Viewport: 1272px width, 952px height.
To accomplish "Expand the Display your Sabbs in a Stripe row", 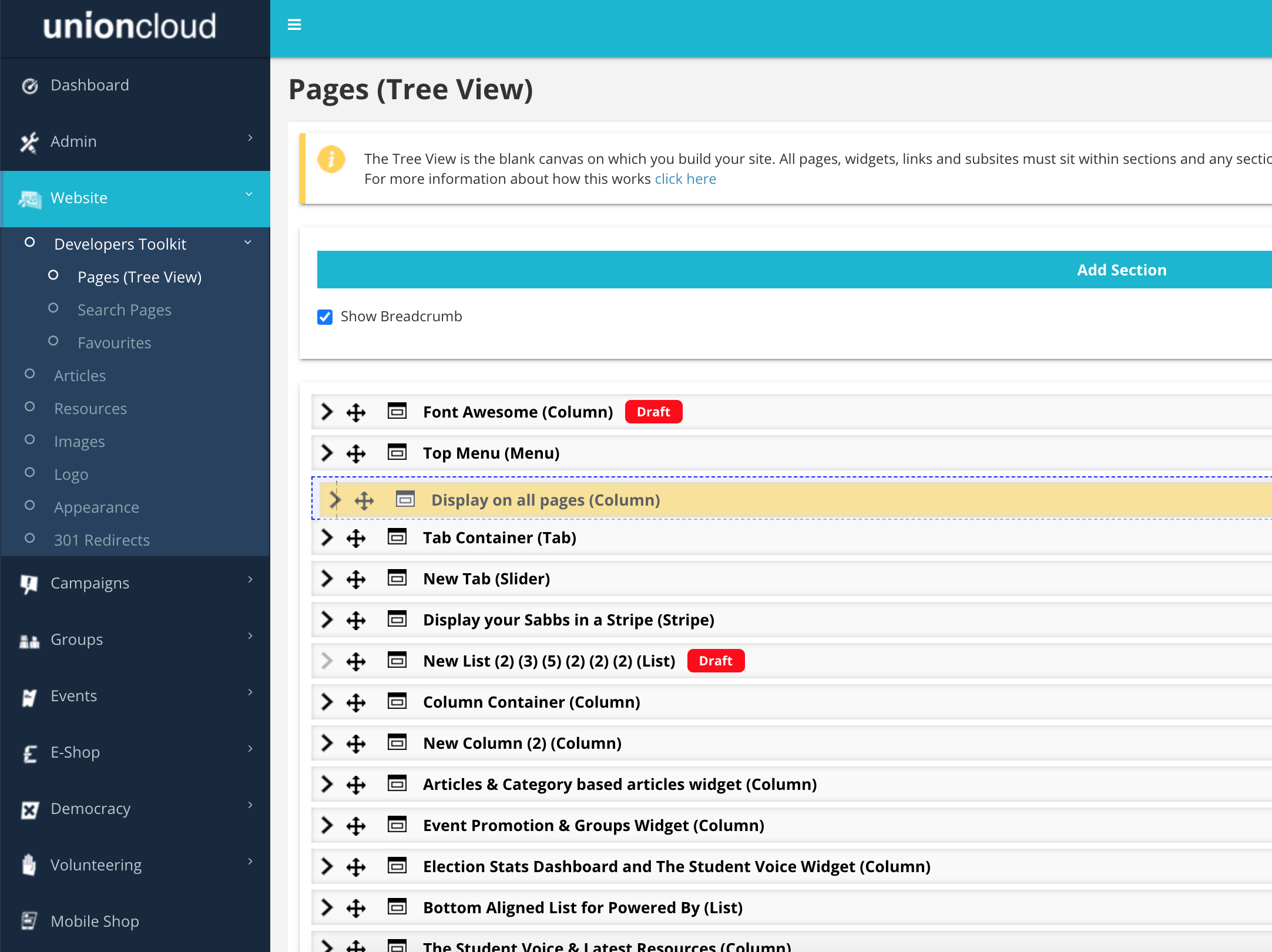I will [x=327, y=620].
